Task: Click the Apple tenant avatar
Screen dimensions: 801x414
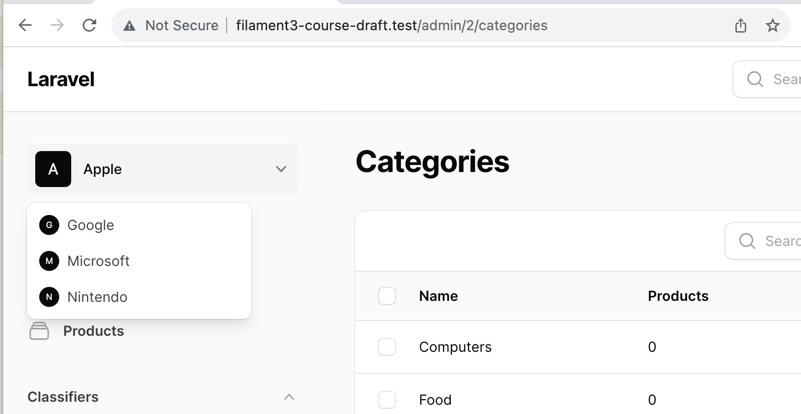Action: tap(53, 169)
